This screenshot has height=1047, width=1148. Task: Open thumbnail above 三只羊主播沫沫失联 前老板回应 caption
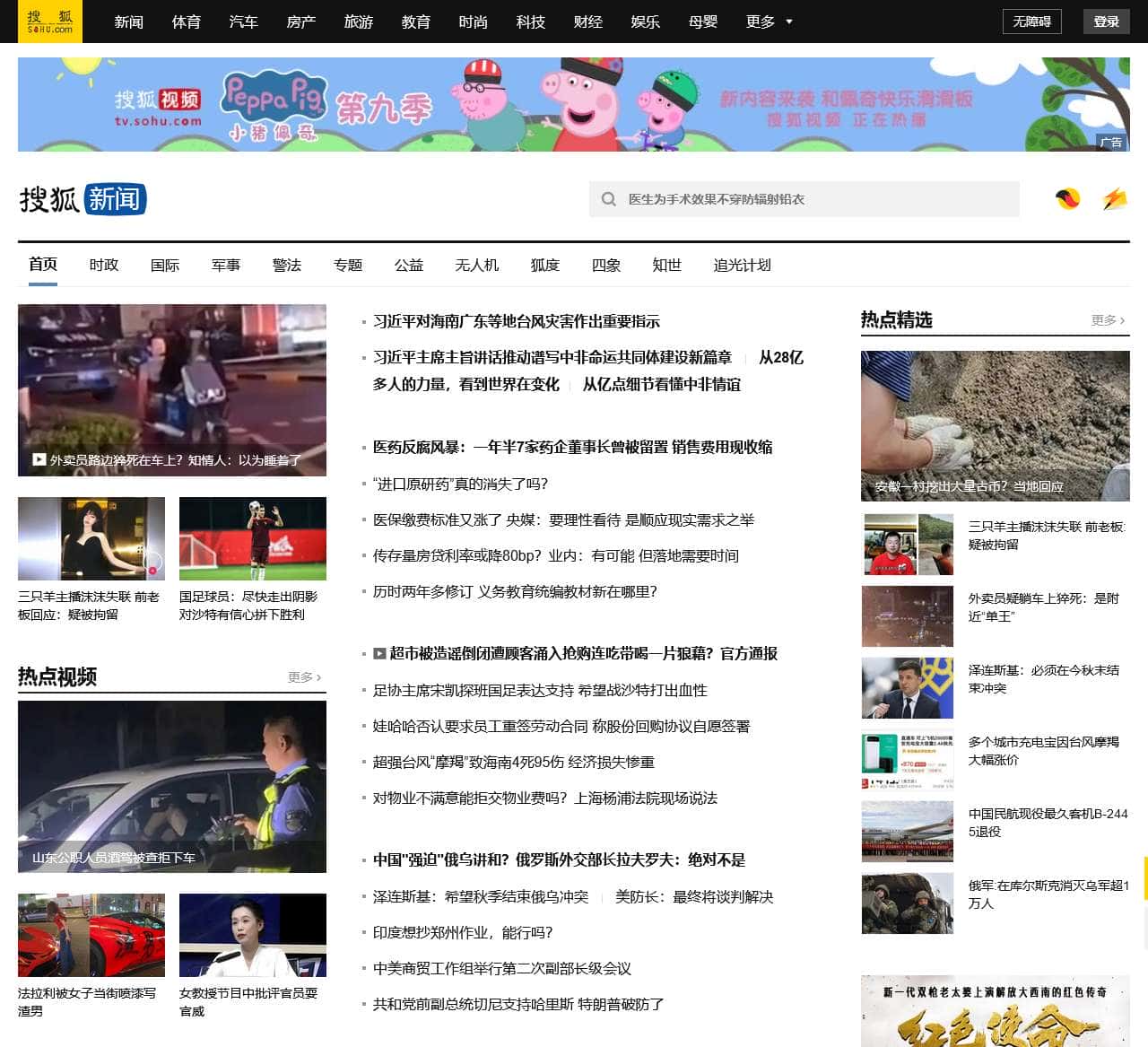coord(91,538)
